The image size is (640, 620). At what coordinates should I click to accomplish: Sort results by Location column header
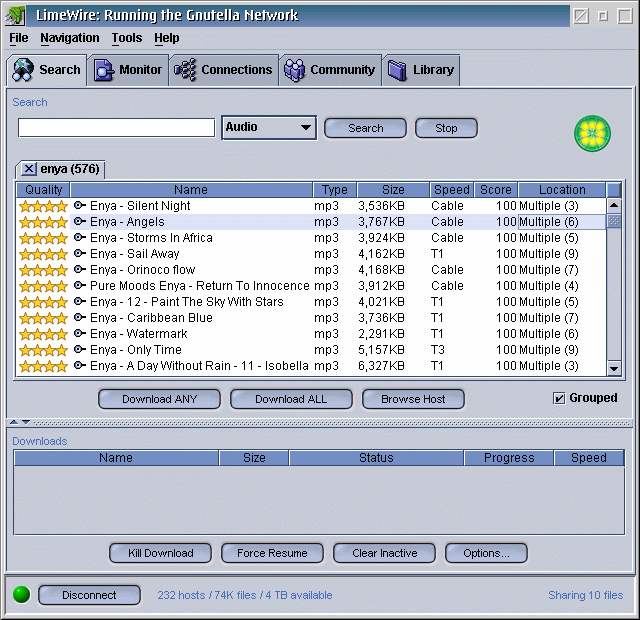tap(562, 190)
